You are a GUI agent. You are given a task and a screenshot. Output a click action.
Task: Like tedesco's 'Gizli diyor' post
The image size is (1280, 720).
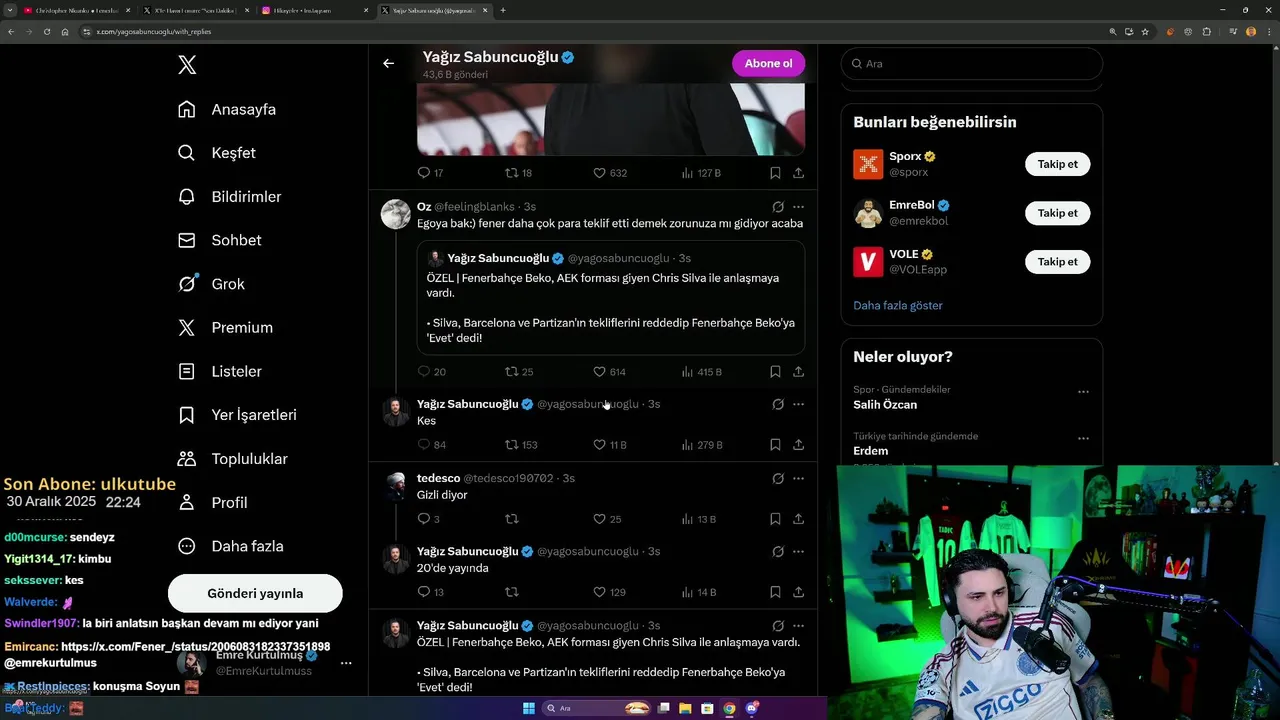click(607, 519)
